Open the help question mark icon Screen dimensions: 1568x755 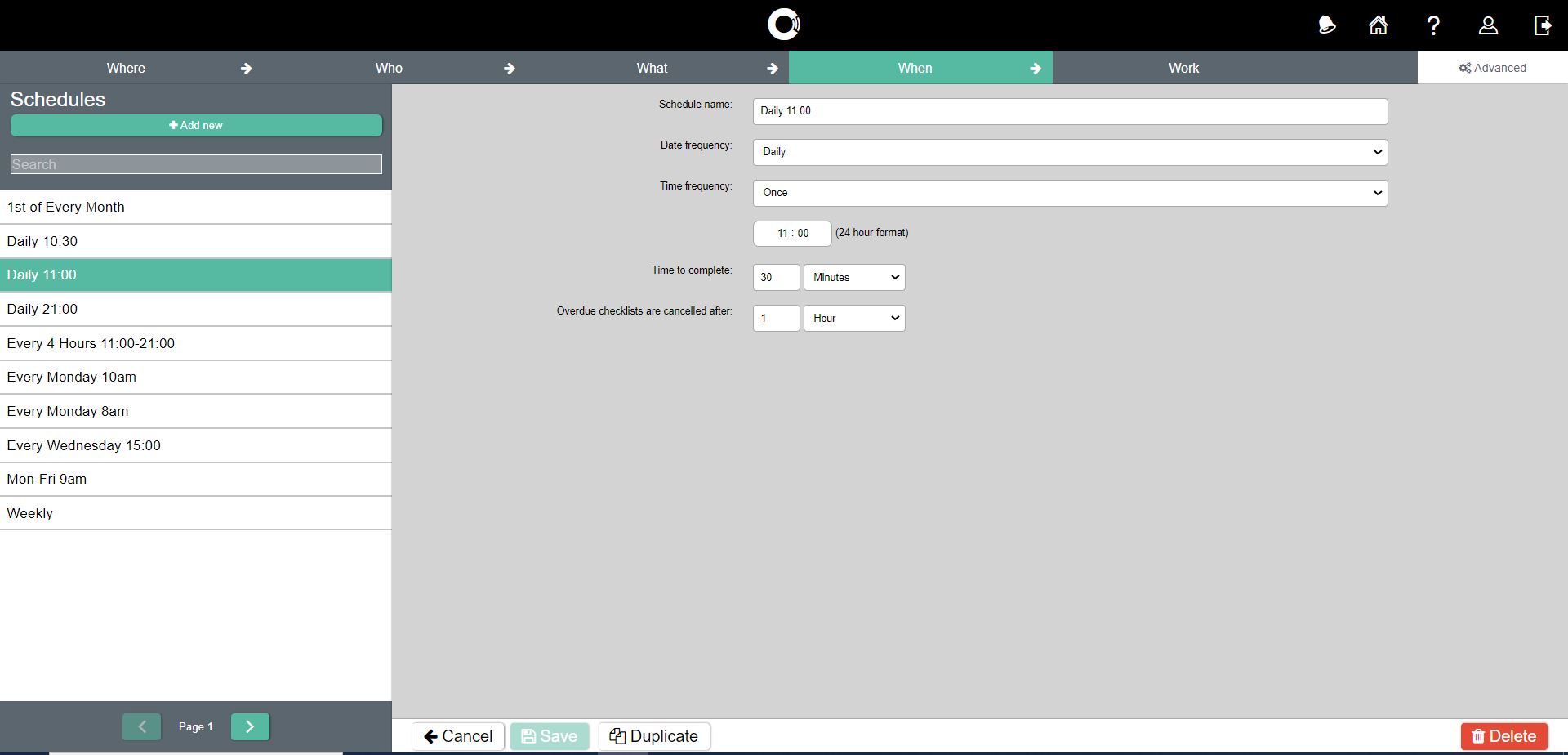point(1433,25)
